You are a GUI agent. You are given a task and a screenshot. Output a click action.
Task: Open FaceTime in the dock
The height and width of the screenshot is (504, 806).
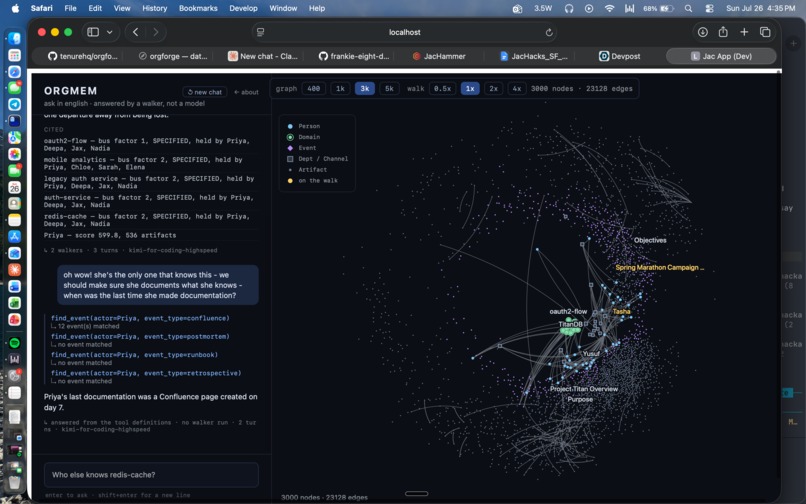14,170
